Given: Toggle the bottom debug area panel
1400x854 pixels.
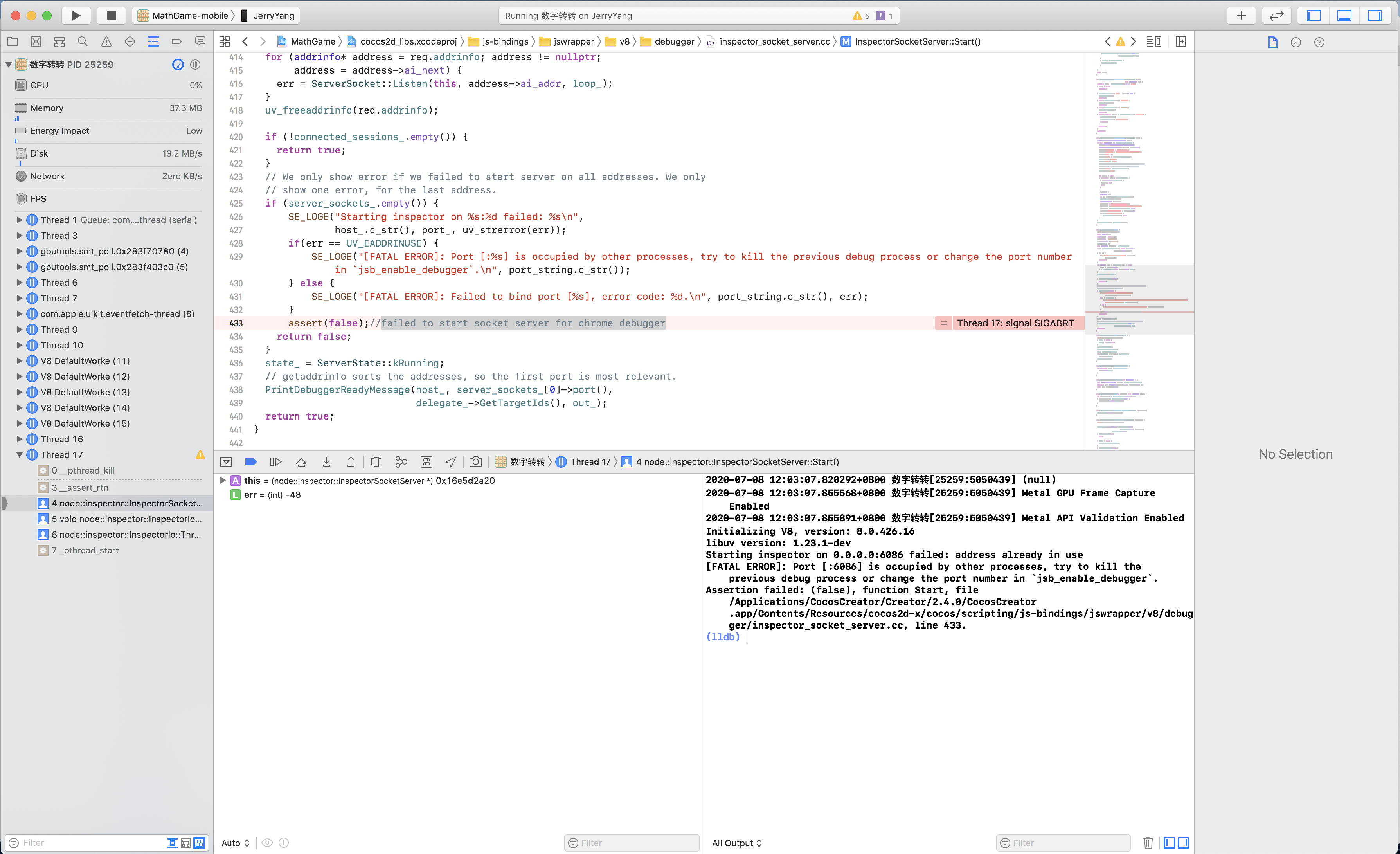Looking at the screenshot, I should point(1344,15).
